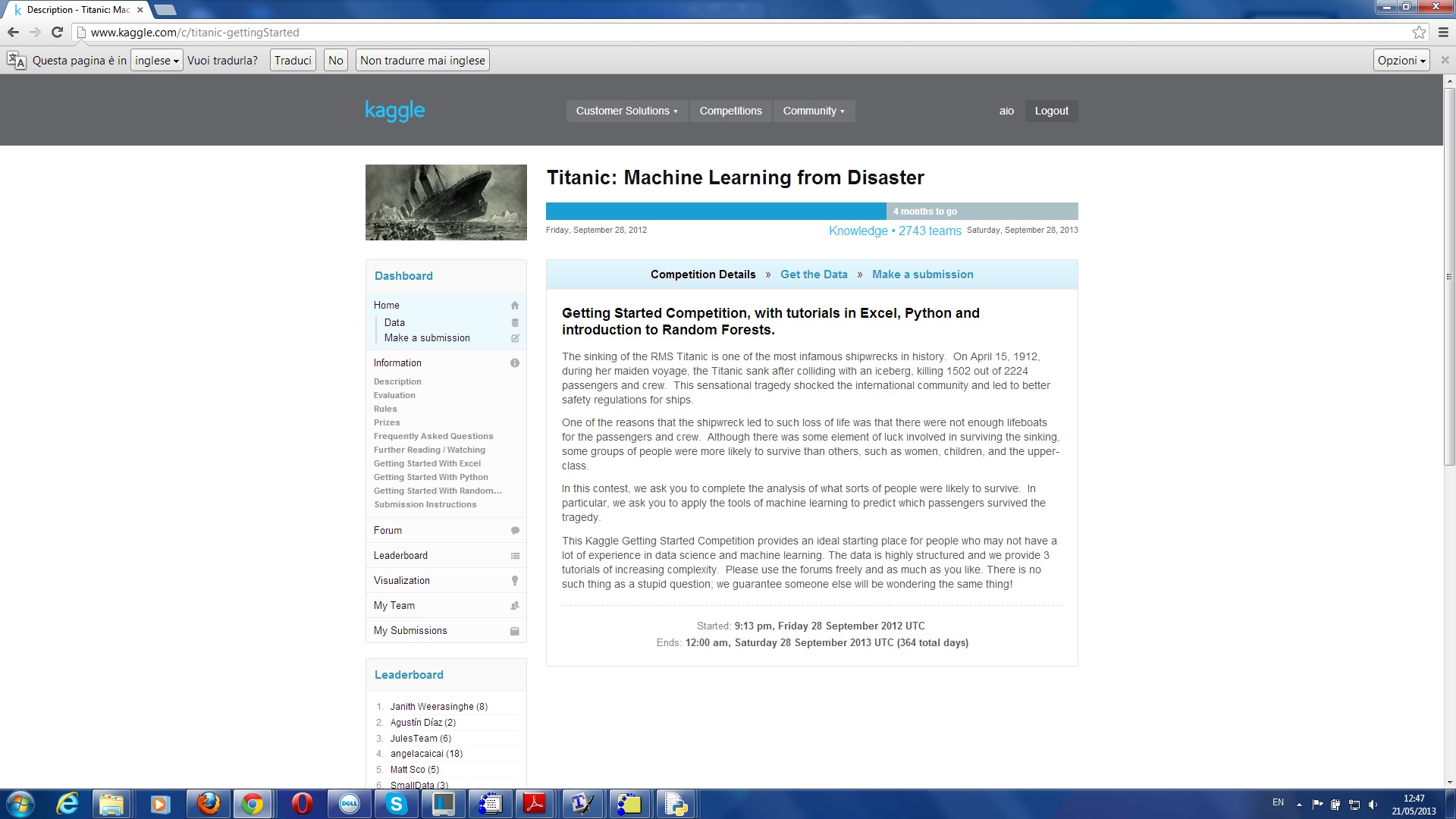The height and width of the screenshot is (819, 1456).
Task: Show hidden system tray icons arrow
Action: click(x=1299, y=805)
